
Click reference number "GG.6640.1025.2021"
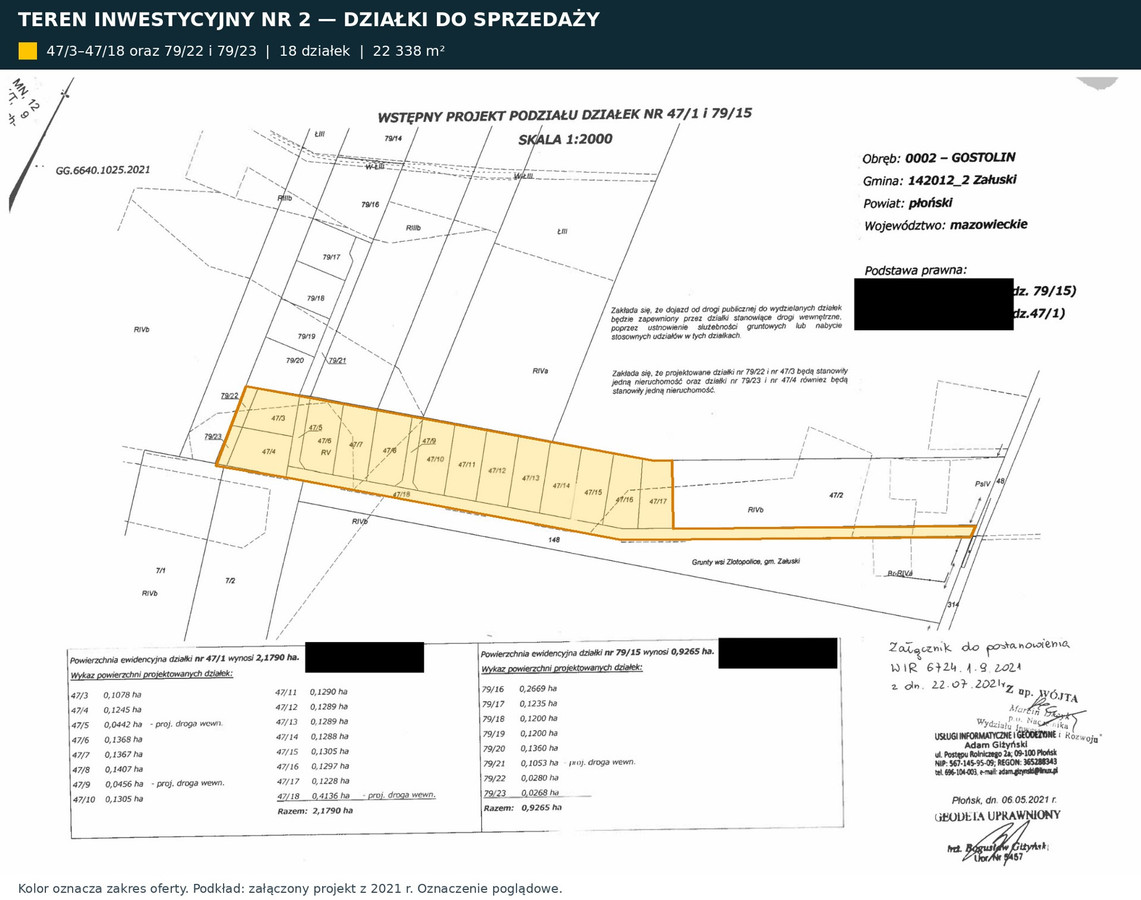tap(103, 170)
